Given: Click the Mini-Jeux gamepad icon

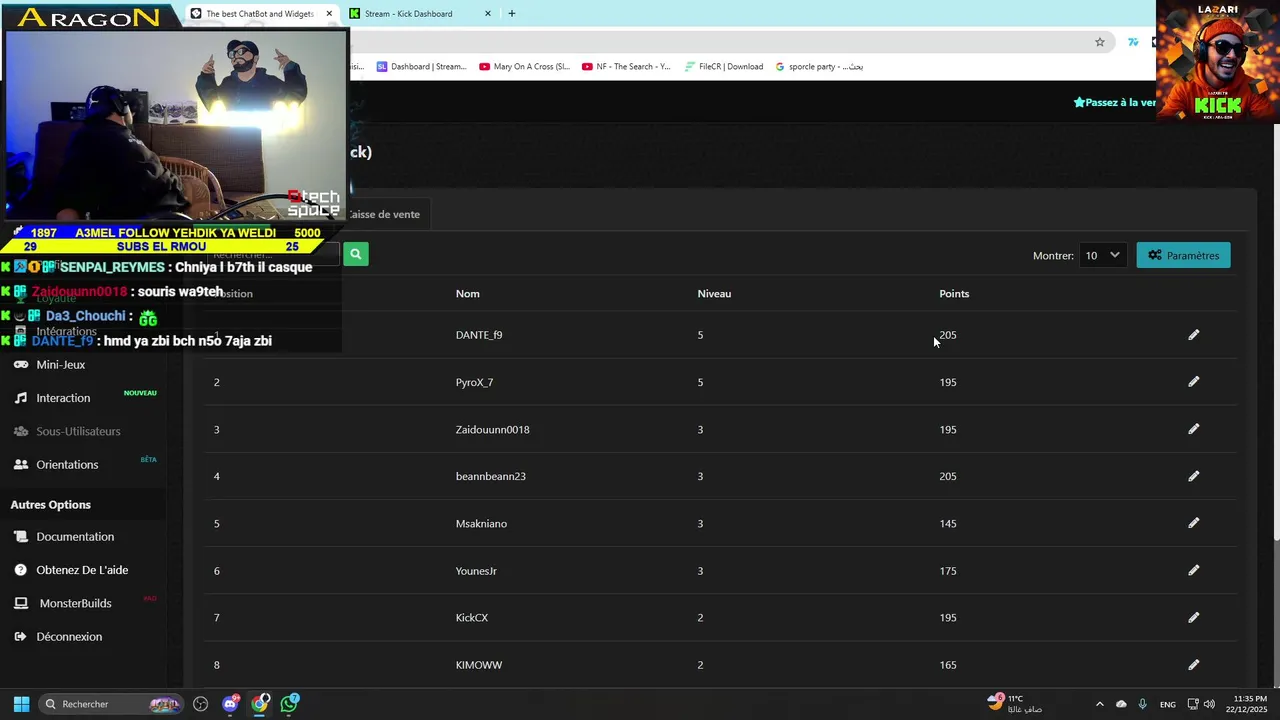Looking at the screenshot, I should (20, 365).
